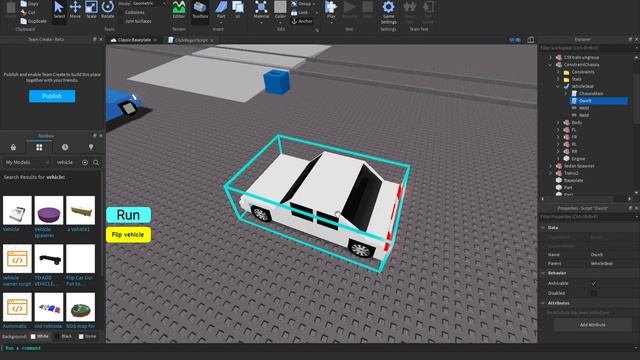The height and width of the screenshot is (360, 640).
Task: Select the Baseplate item in Explorer
Action: tap(573, 180)
